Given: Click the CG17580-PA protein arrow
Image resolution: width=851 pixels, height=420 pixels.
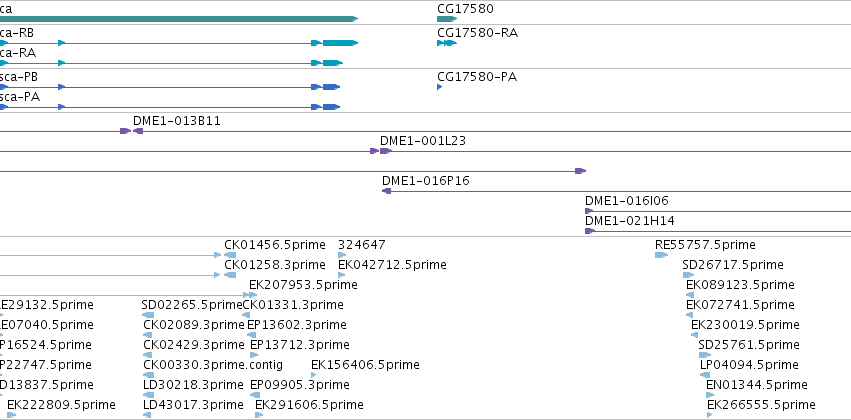Looking at the screenshot, I should (440, 87).
